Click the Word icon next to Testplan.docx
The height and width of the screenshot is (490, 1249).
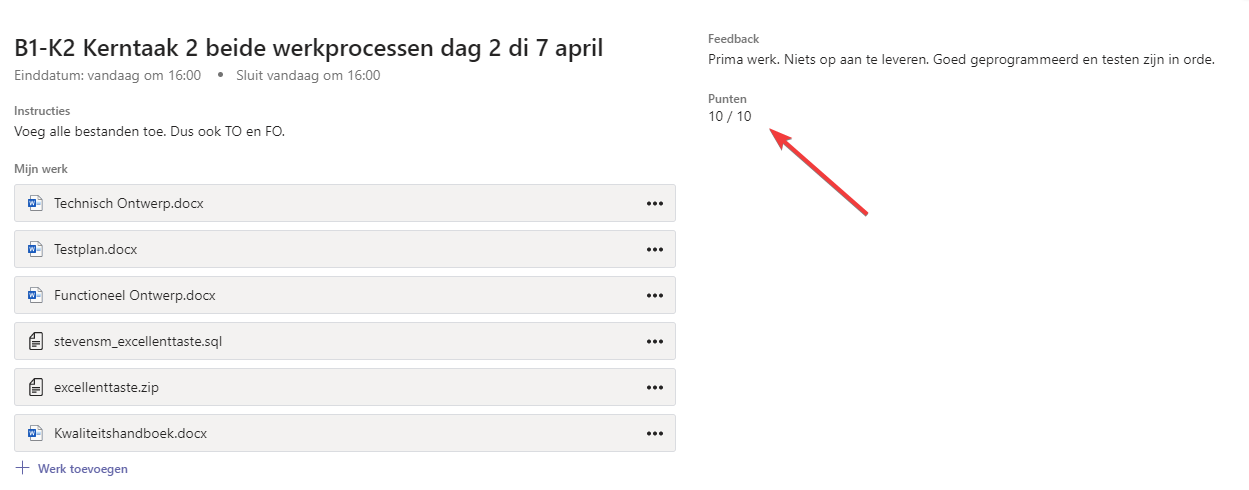point(35,249)
